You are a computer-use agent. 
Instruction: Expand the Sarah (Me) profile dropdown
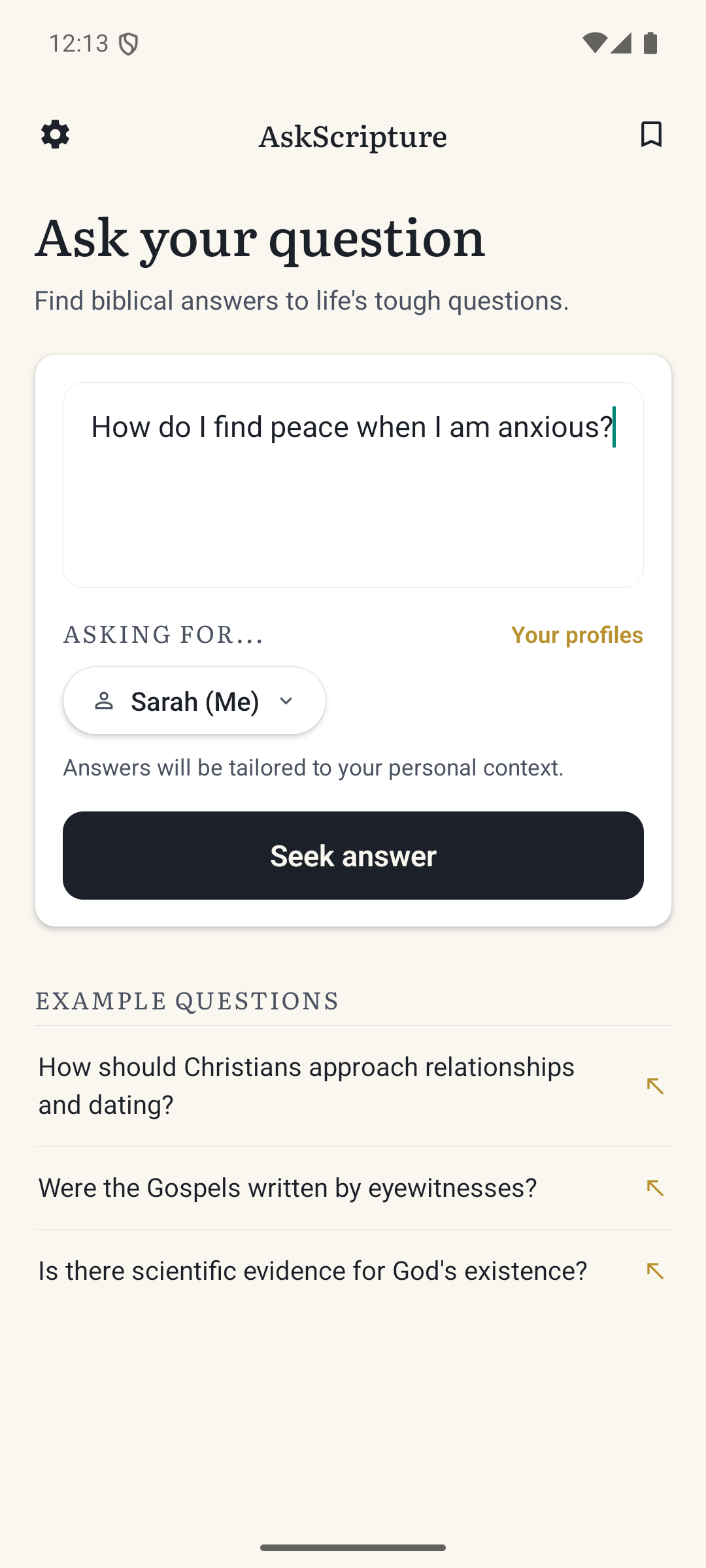[x=194, y=701]
